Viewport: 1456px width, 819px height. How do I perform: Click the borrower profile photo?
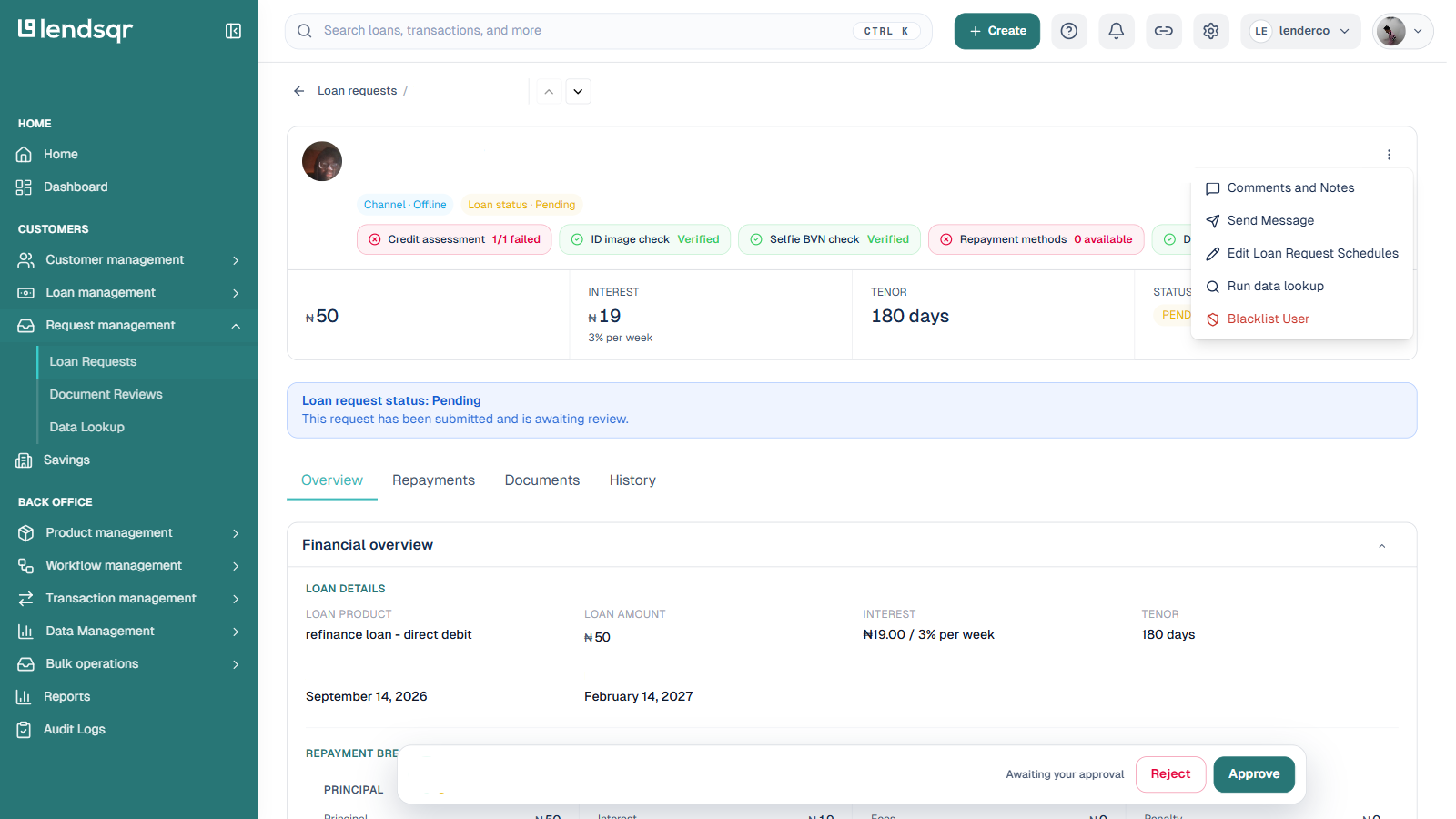coord(322,161)
